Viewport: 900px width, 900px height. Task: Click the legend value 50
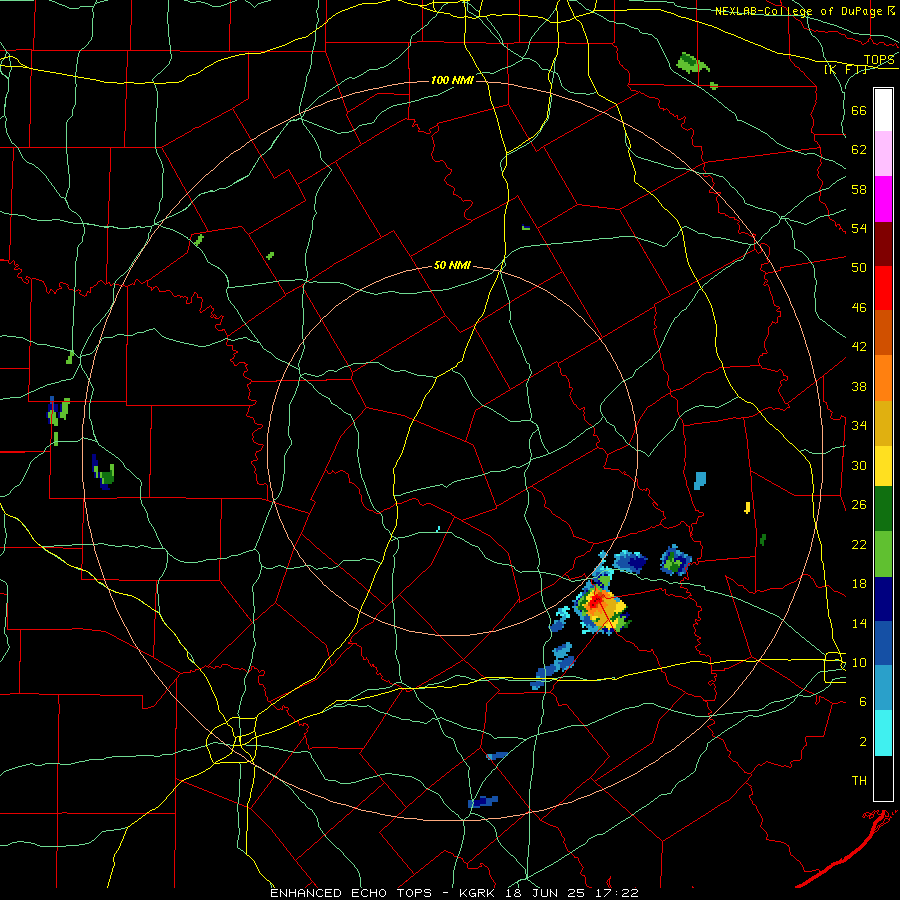pos(859,267)
